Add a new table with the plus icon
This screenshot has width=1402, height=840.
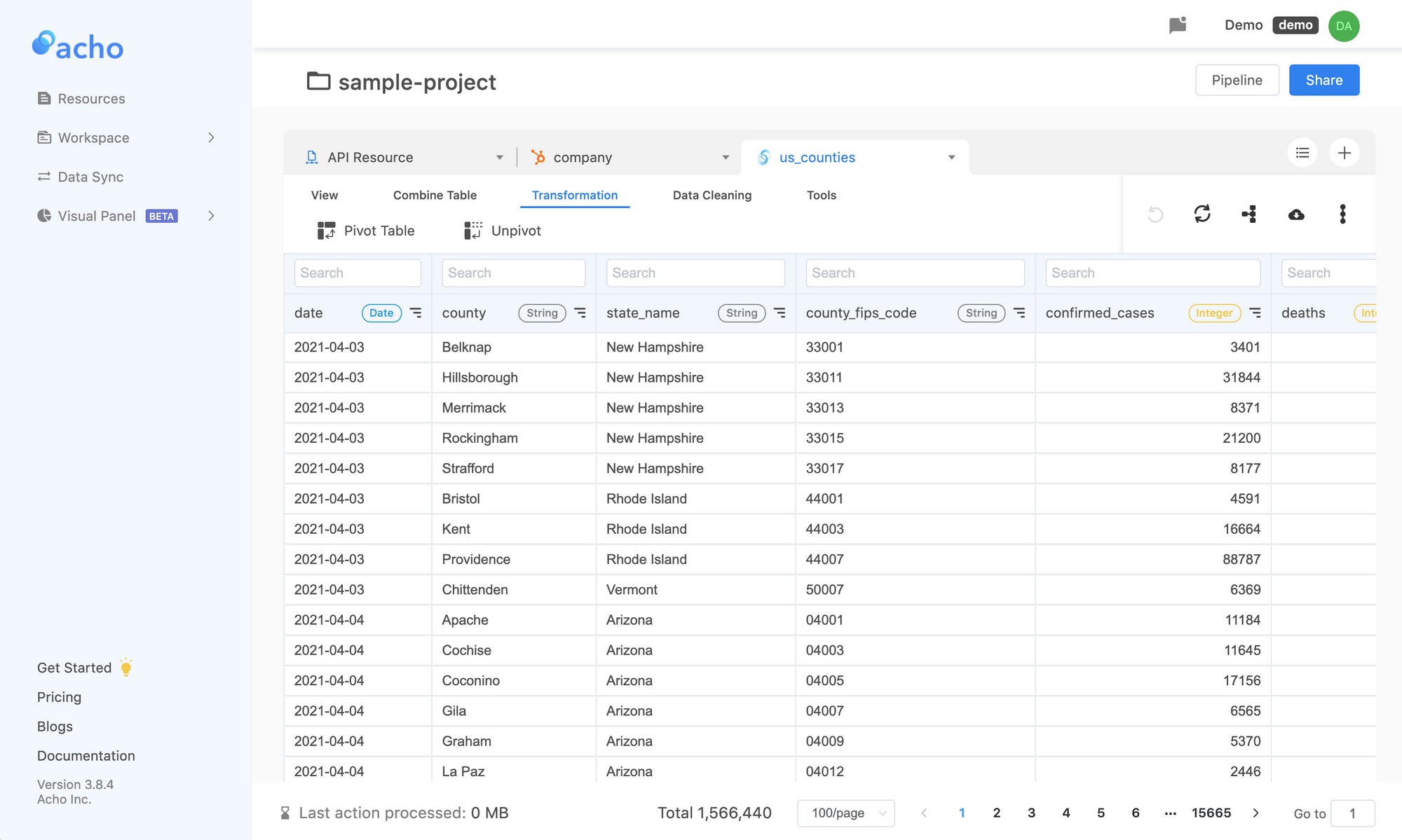click(x=1345, y=153)
